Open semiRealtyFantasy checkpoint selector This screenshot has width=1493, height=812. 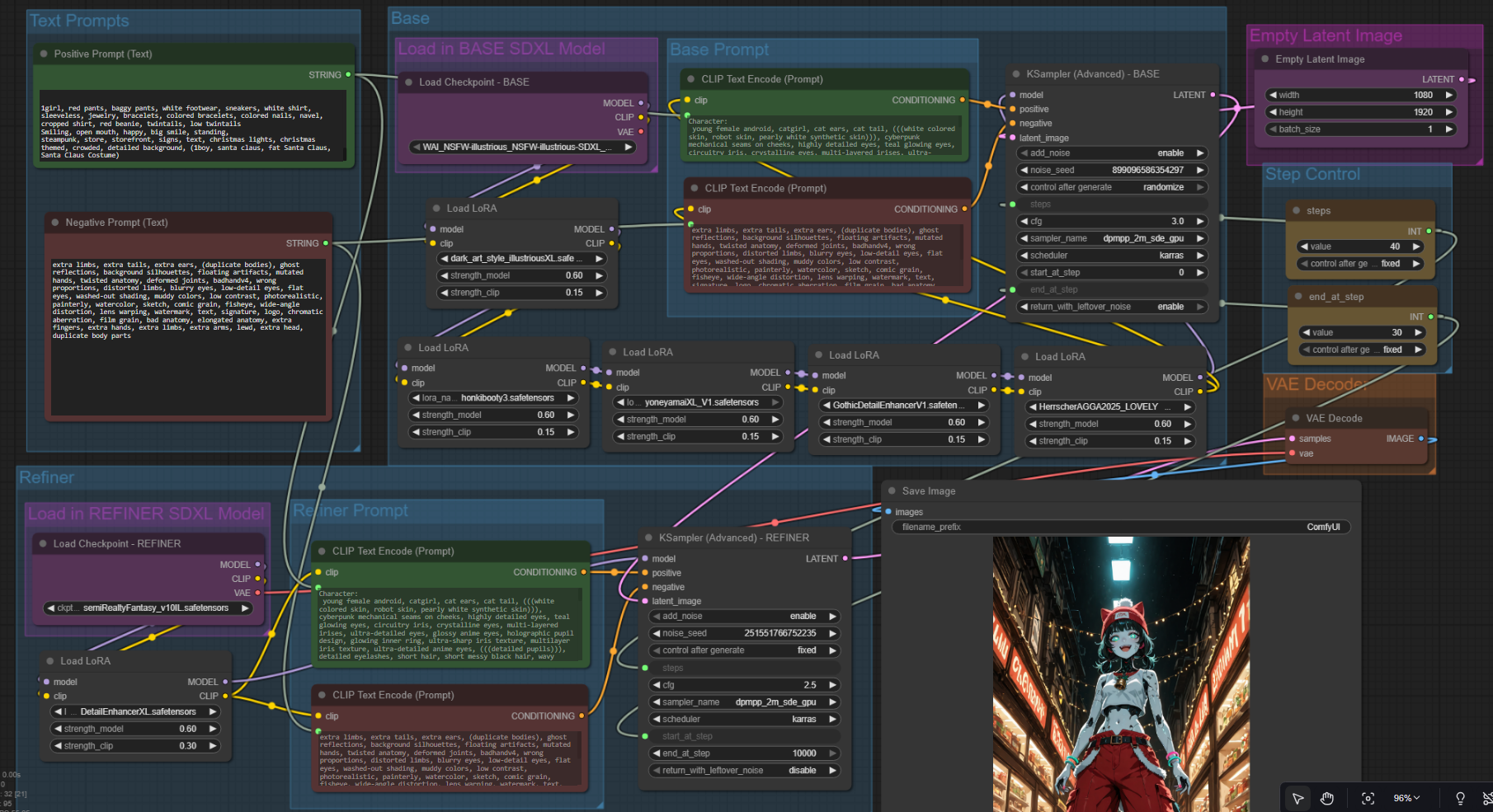(148, 608)
